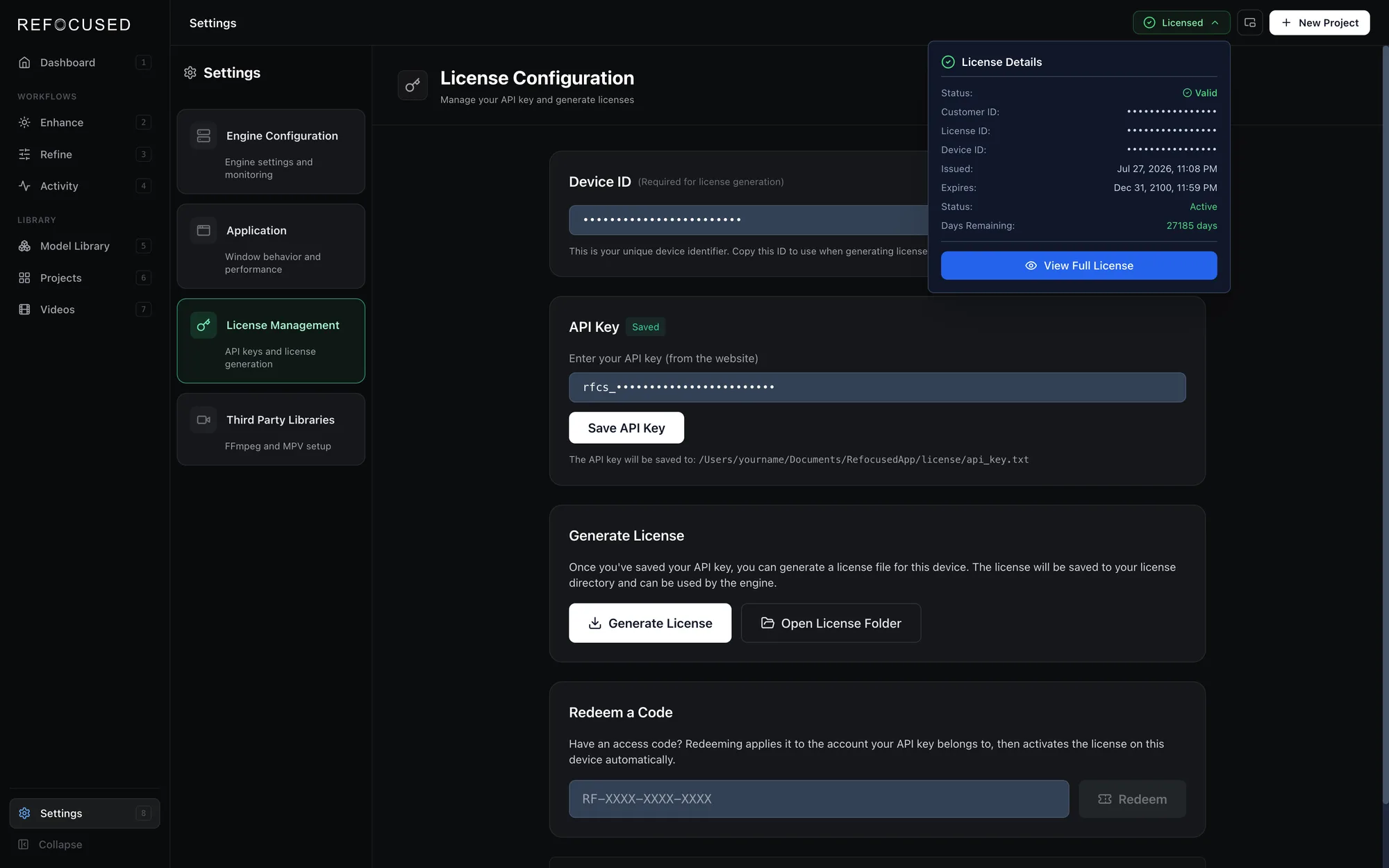Open the Engine Configuration settings card
The height and width of the screenshot is (868, 1389).
[271, 151]
